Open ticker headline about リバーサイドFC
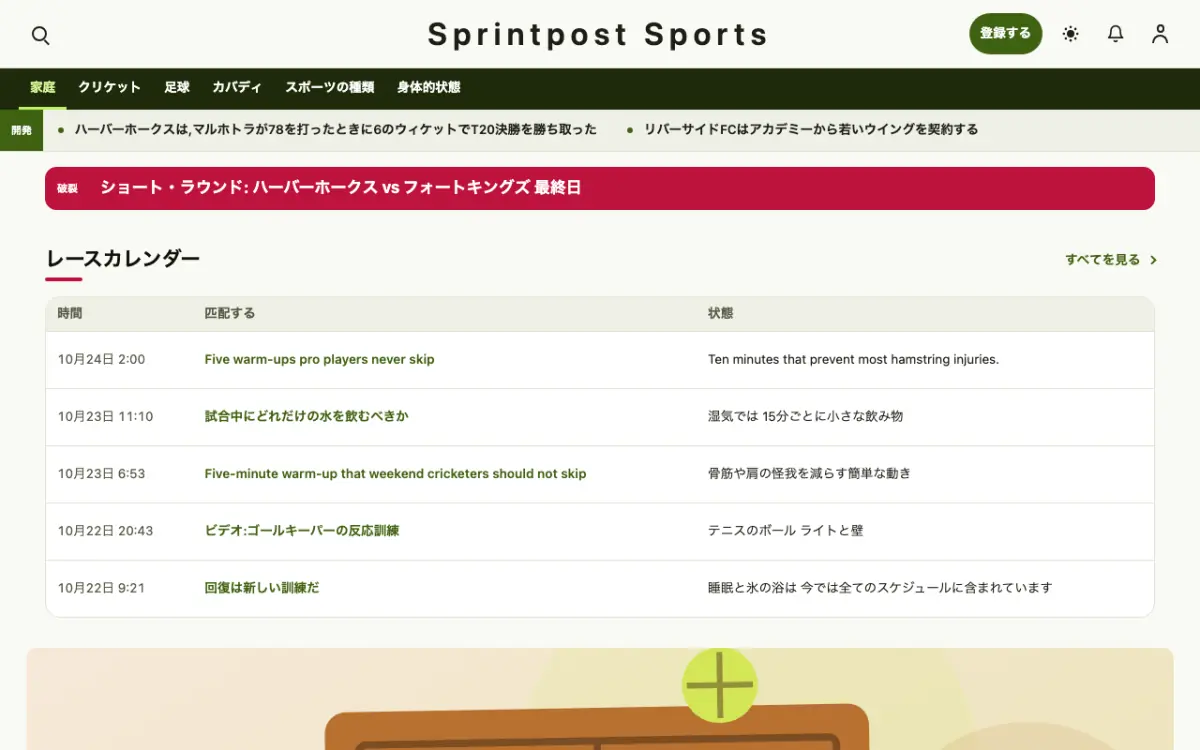1200x750 pixels. pyautogui.click(x=811, y=130)
